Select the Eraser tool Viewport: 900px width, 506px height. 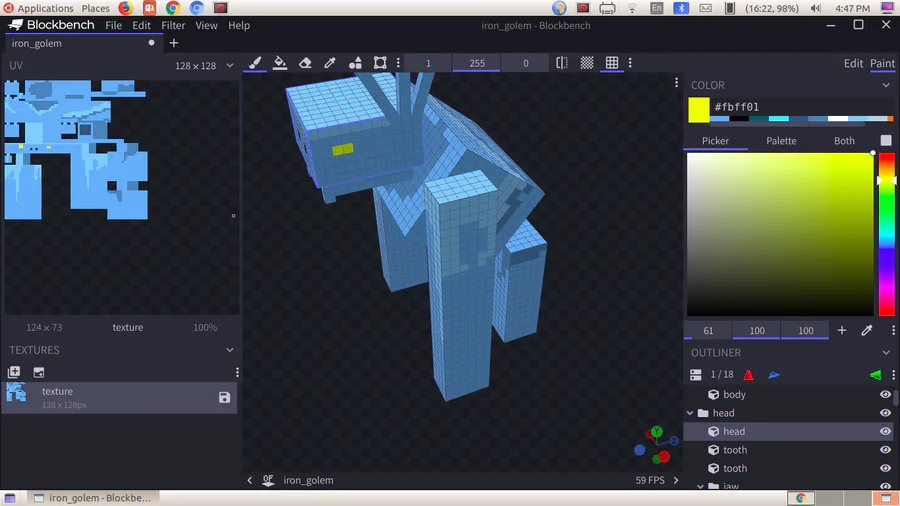pos(305,63)
